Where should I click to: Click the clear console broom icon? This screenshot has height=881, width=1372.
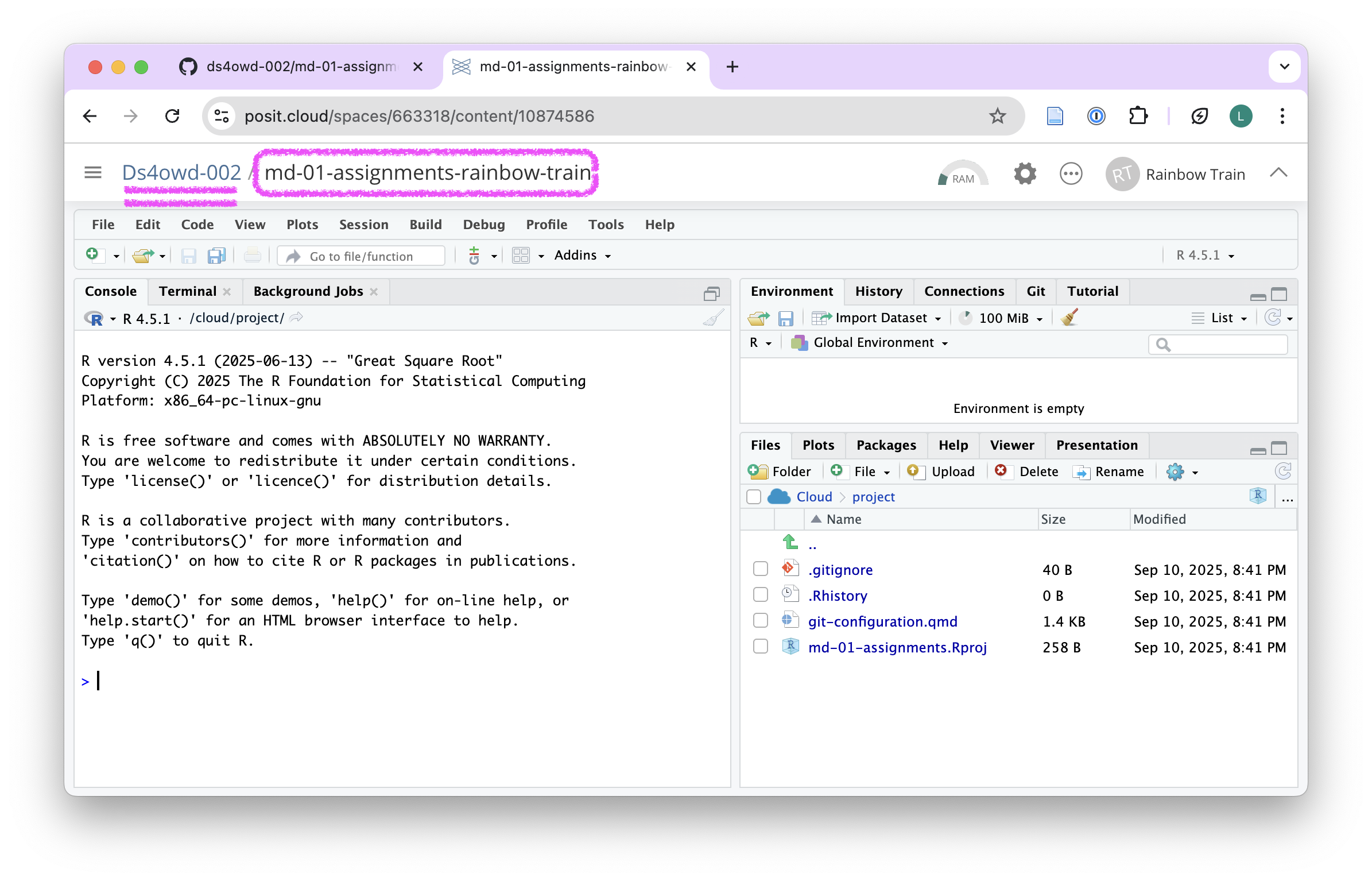pyautogui.click(x=714, y=318)
